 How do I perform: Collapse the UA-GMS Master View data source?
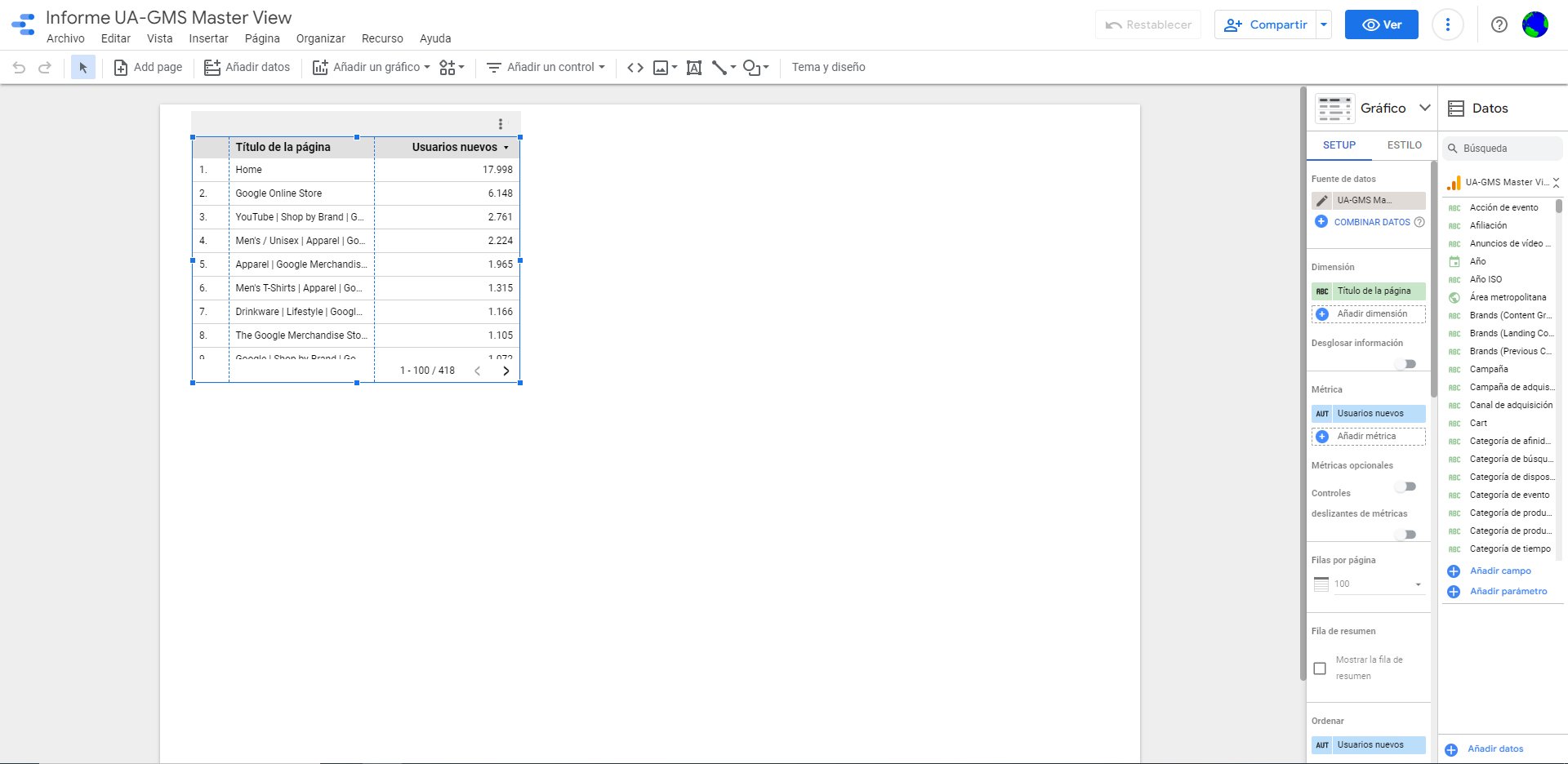point(1556,183)
